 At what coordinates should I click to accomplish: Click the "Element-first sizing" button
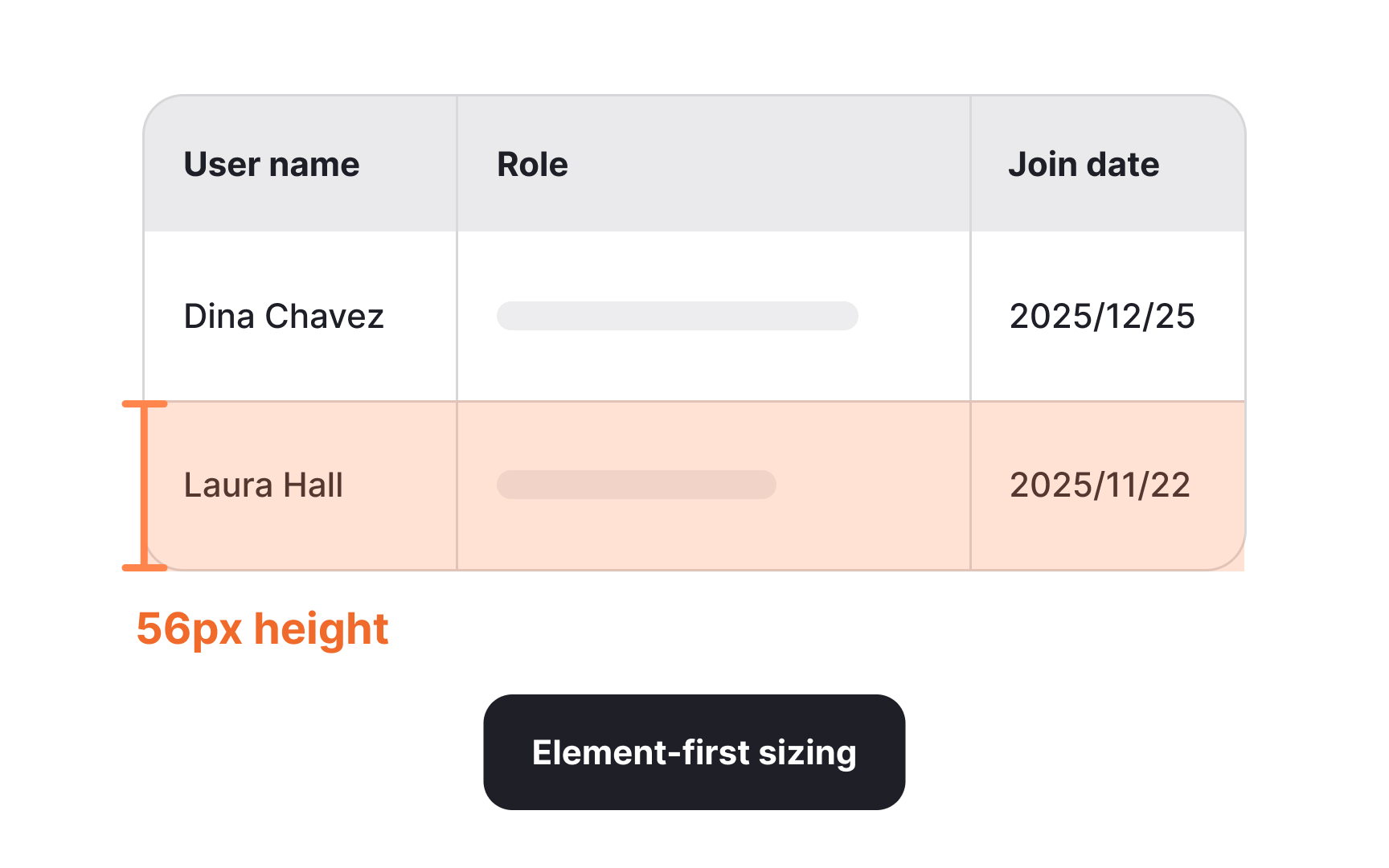694,752
